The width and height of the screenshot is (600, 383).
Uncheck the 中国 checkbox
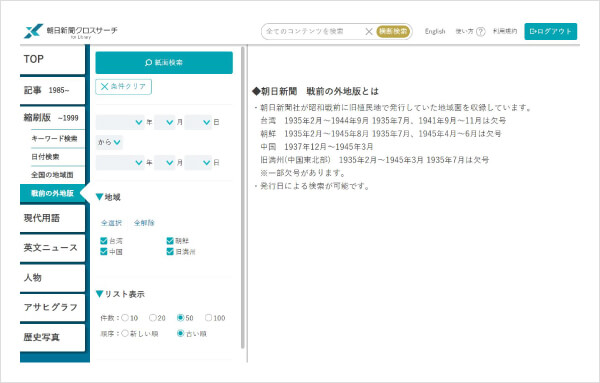tap(103, 251)
